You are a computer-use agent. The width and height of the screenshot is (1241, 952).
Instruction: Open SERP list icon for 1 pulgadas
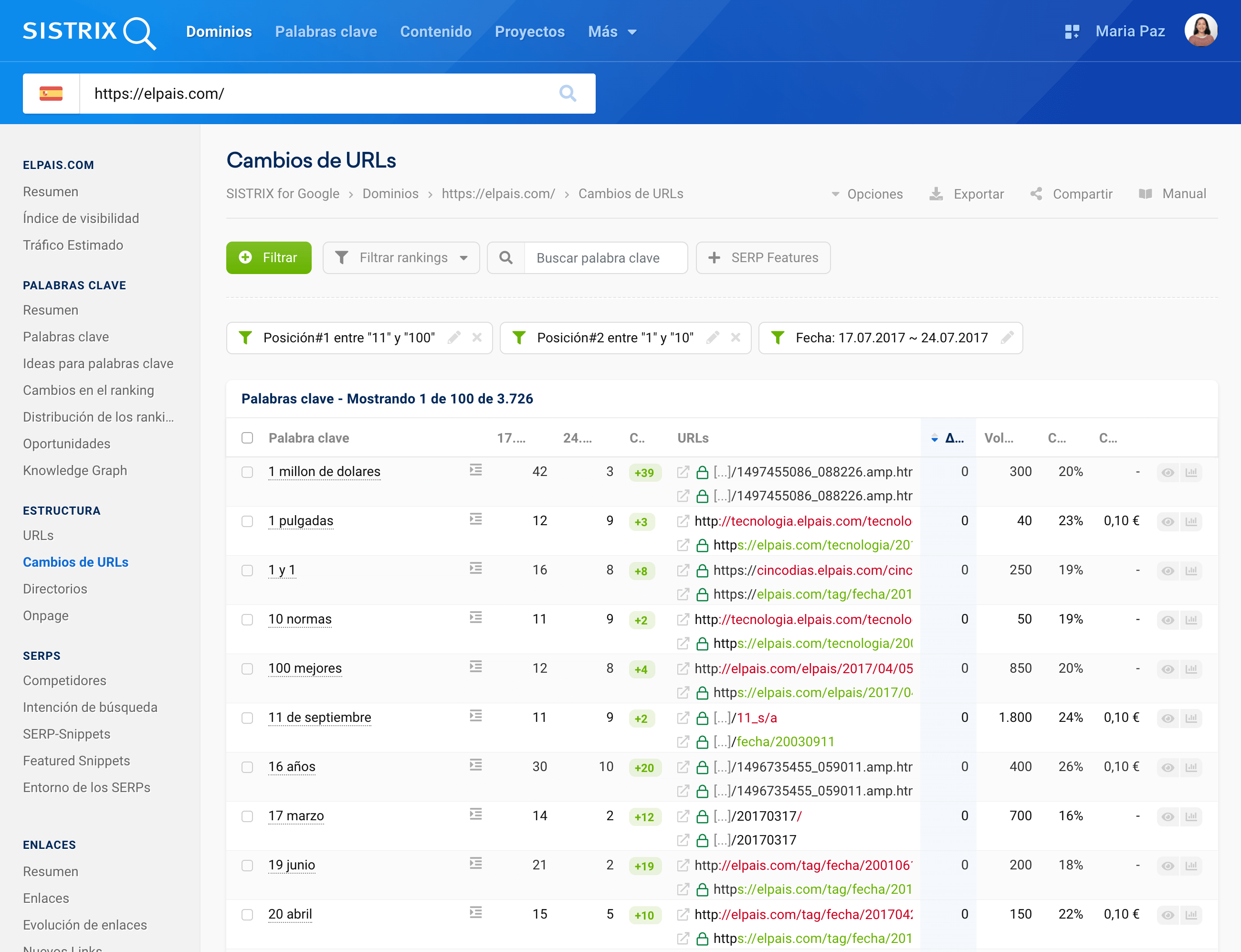476,519
